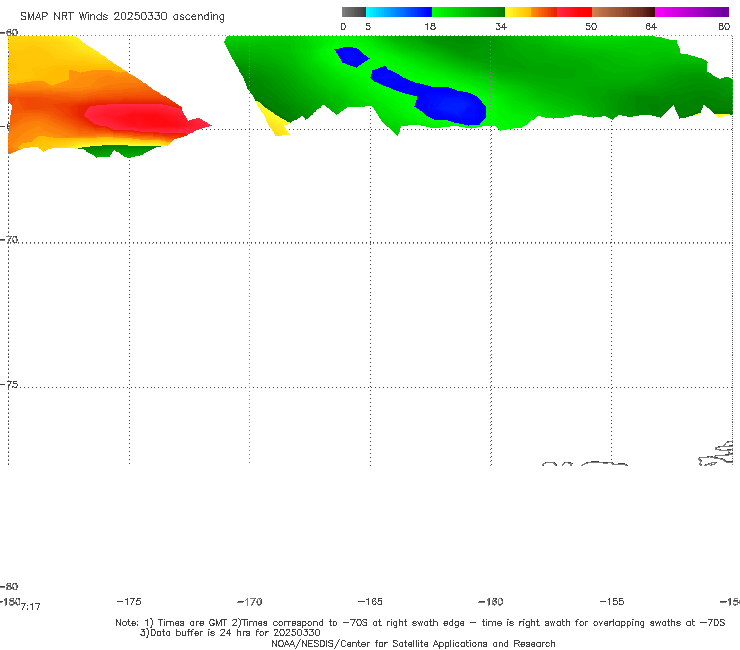The width and height of the screenshot is (740, 650).
Task: Click the longitude label '-165'
Action: pos(370,602)
